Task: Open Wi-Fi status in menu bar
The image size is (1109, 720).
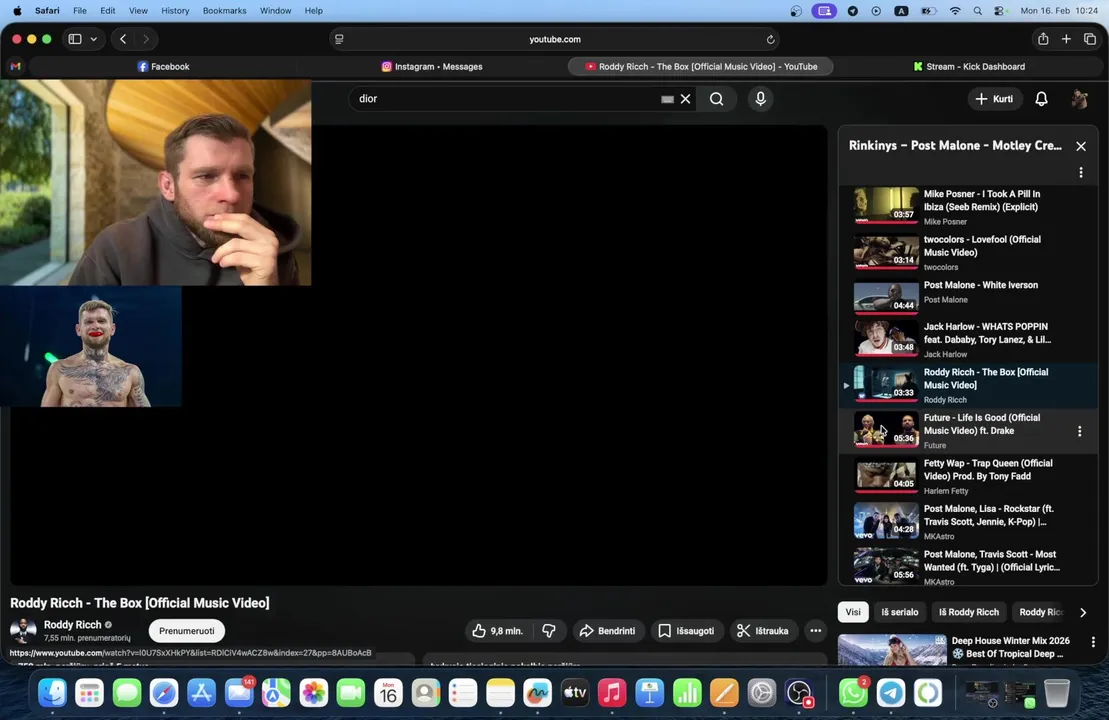Action: point(955,11)
